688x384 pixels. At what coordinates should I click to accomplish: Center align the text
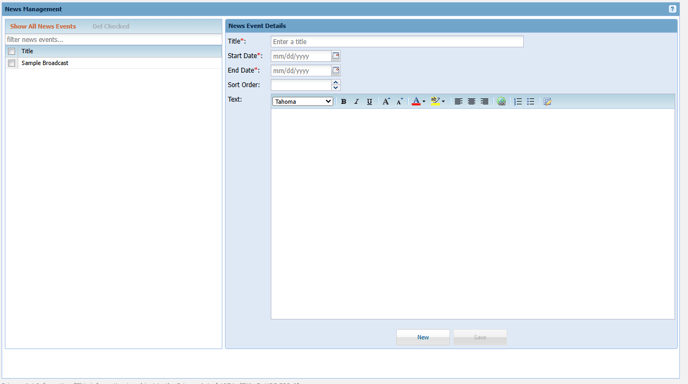471,101
